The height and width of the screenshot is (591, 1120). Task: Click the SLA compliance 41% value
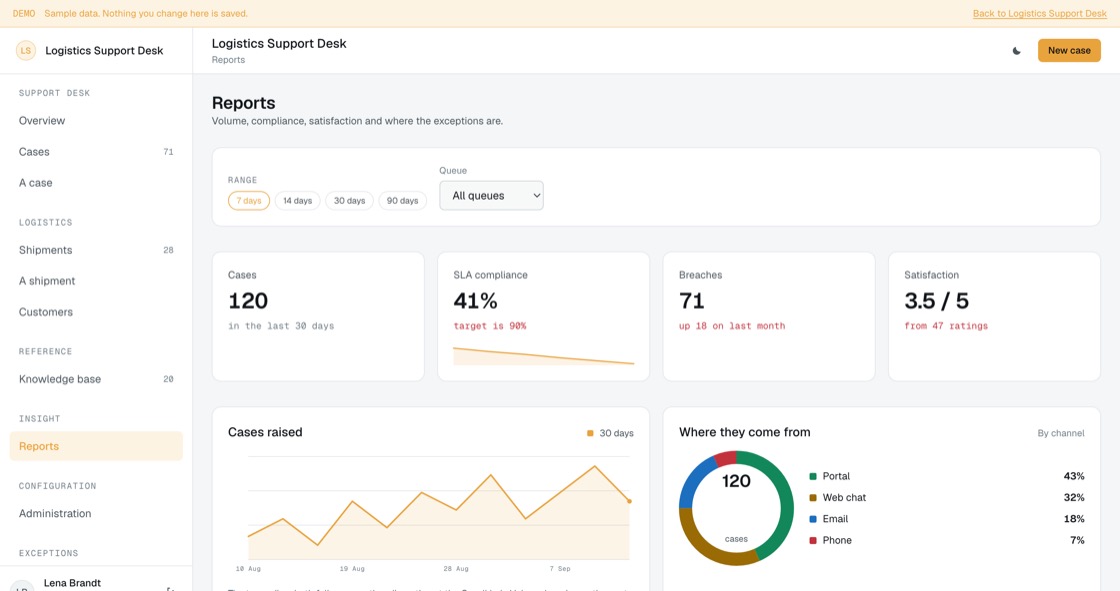pyautogui.click(x=475, y=301)
